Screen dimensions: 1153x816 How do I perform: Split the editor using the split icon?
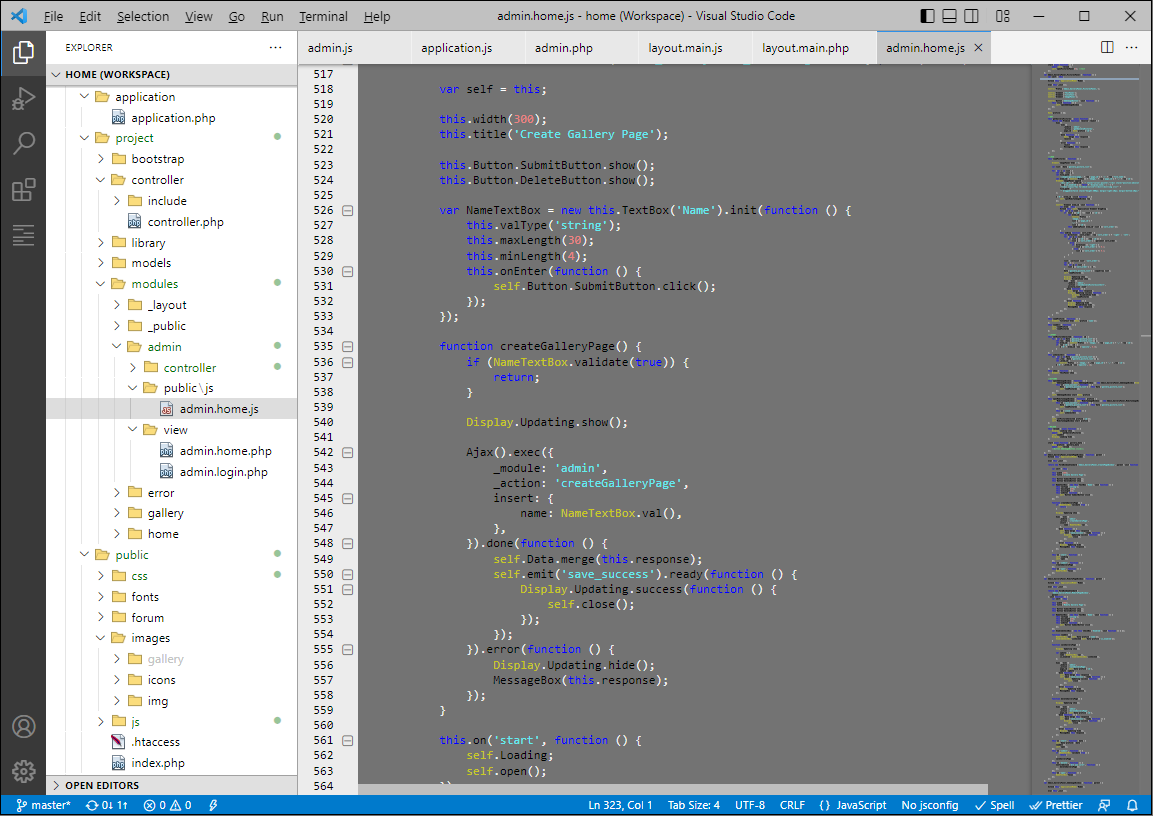click(x=1106, y=47)
